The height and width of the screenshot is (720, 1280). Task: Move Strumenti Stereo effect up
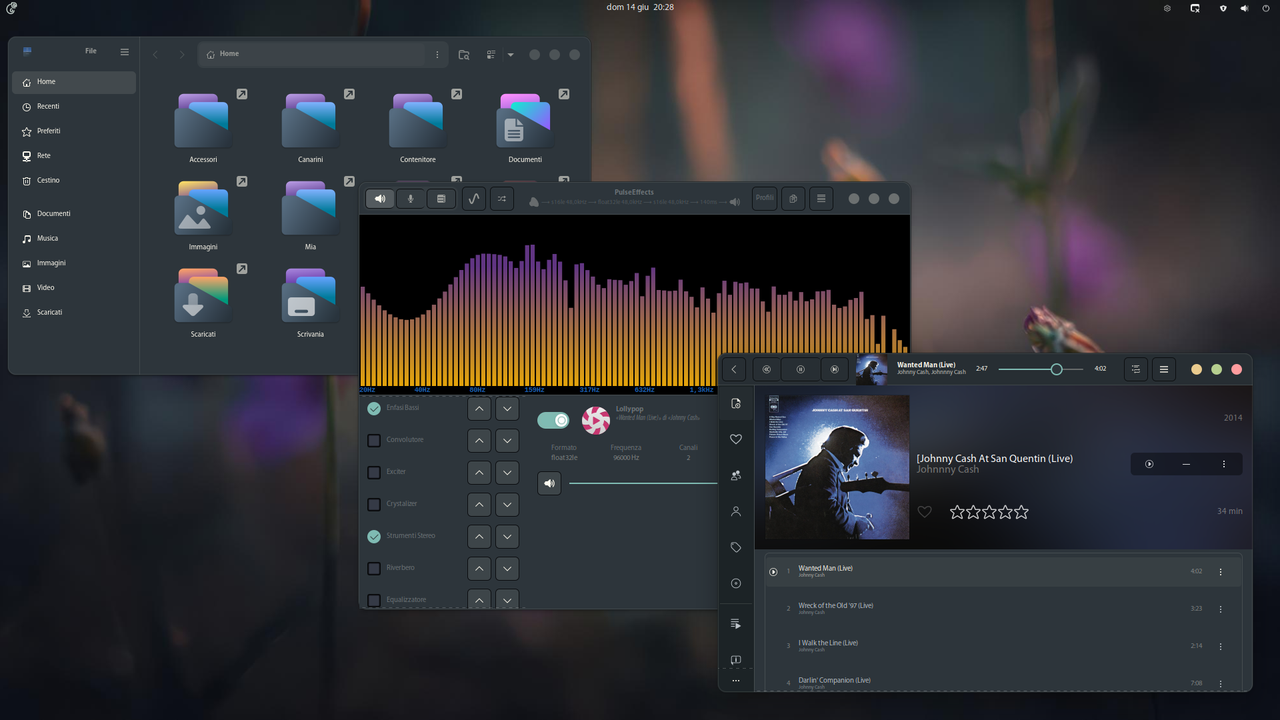(479, 536)
